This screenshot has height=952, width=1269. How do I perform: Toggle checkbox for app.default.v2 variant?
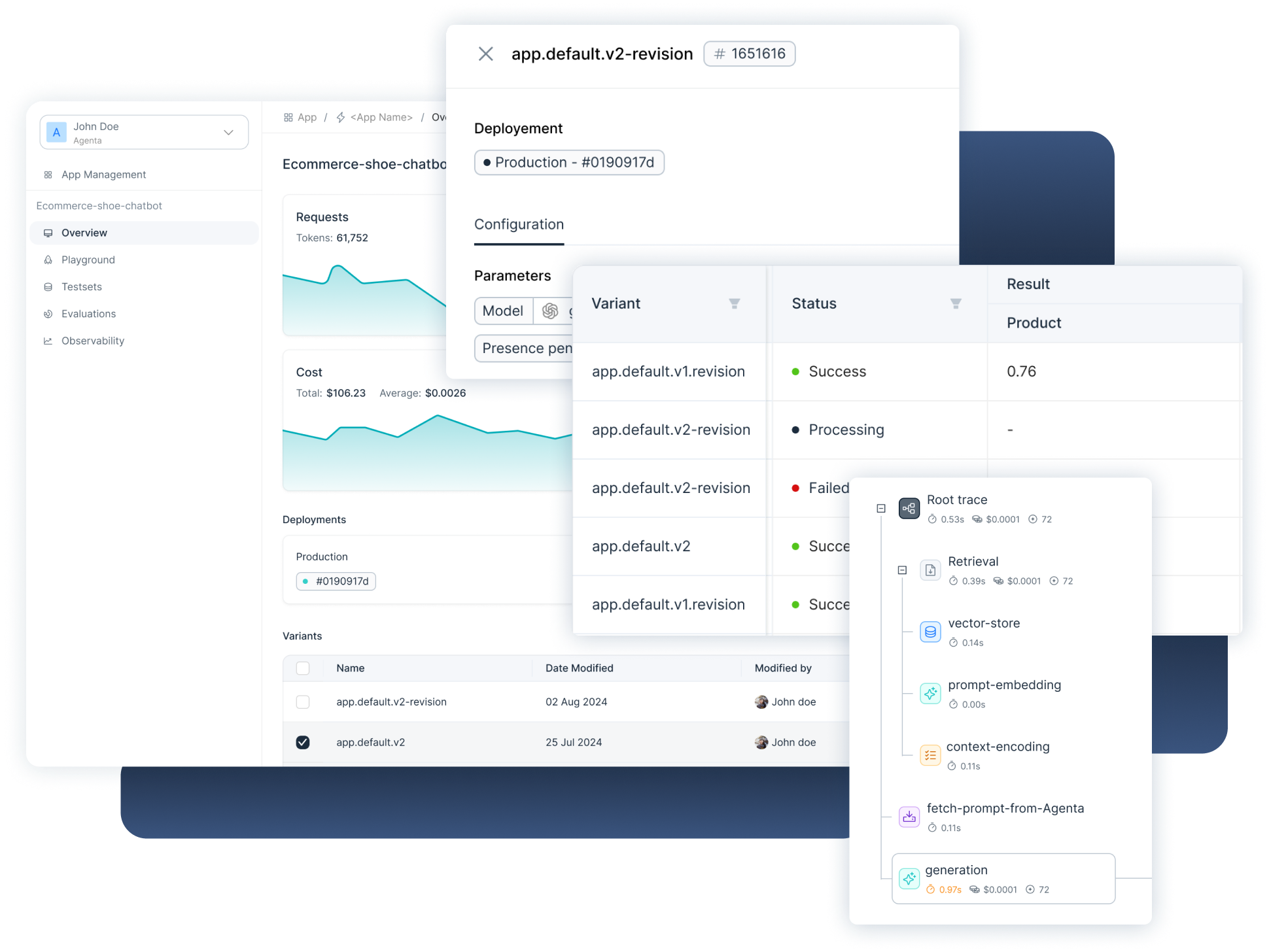[302, 741]
